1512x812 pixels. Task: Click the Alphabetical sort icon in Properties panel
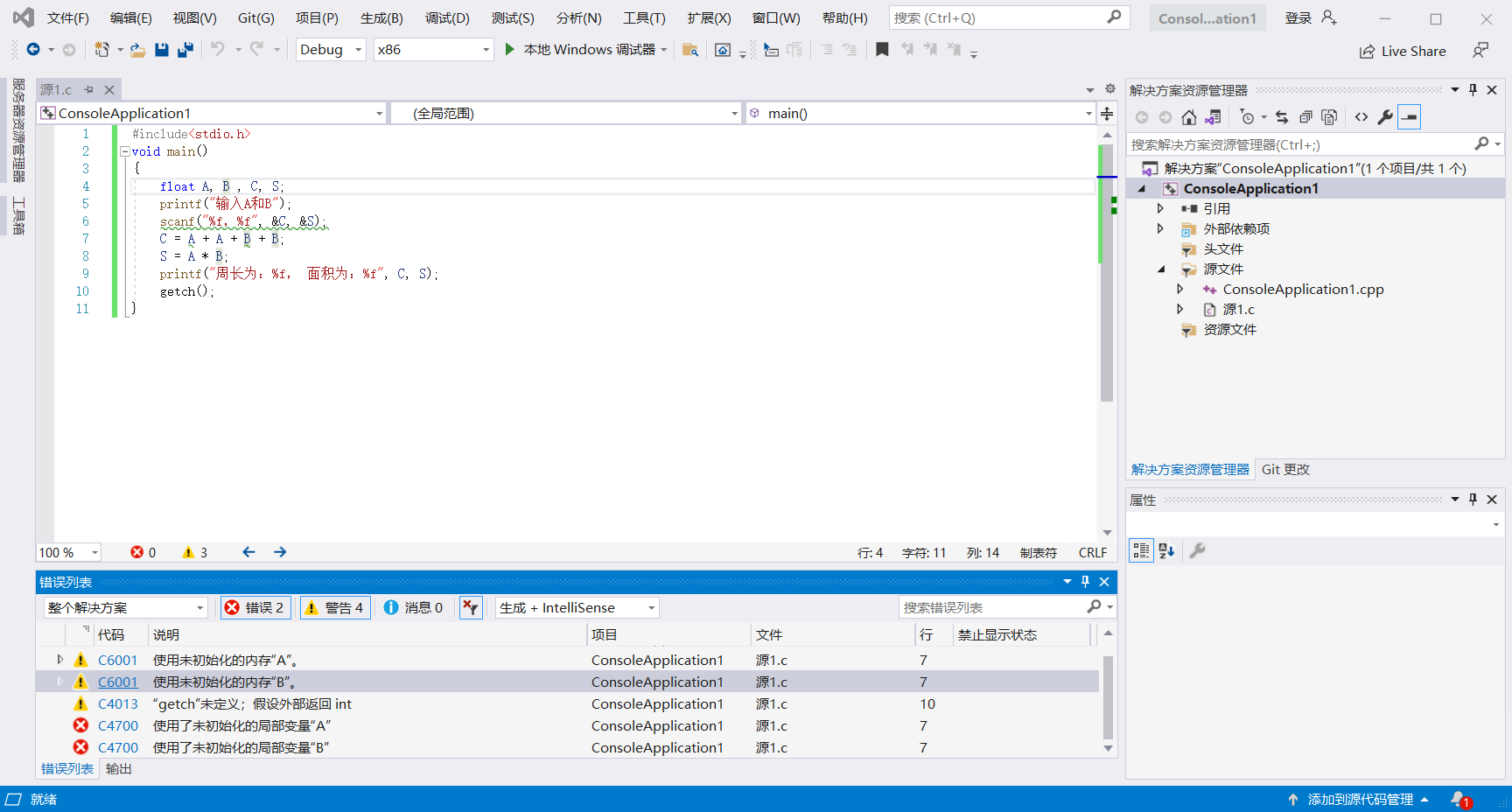[x=1166, y=550]
